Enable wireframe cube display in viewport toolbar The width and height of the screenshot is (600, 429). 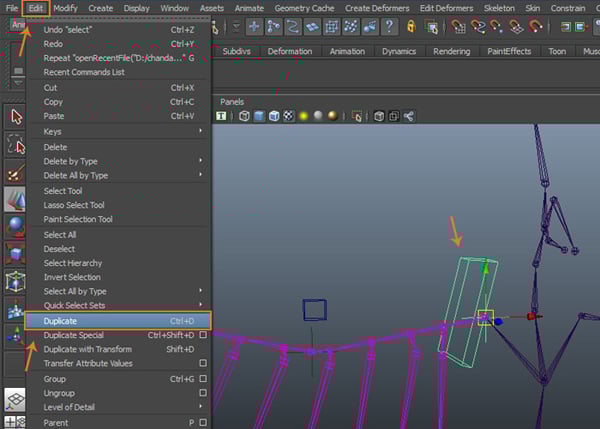245,117
